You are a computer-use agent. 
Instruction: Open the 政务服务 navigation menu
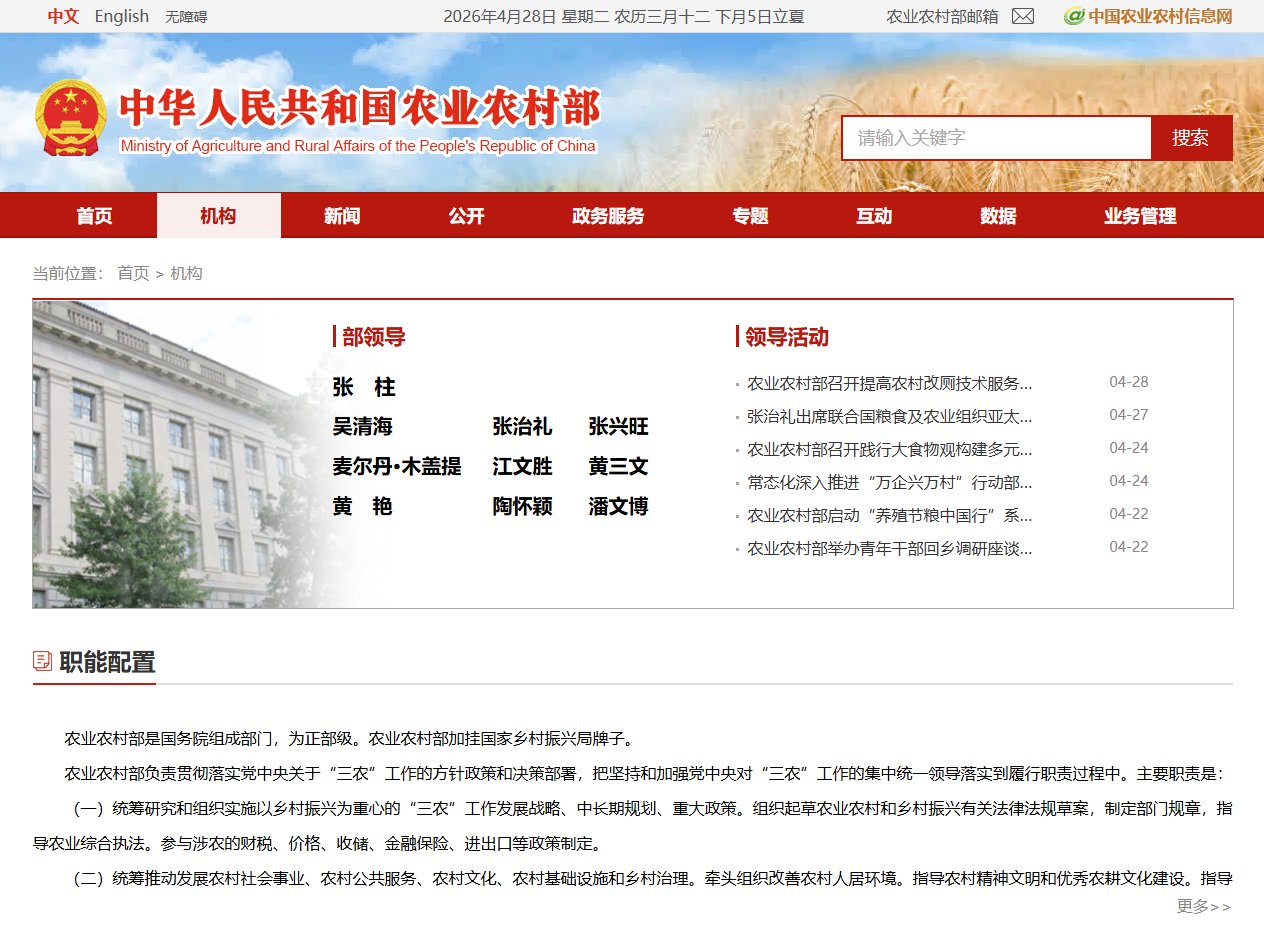tap(608, 215)
